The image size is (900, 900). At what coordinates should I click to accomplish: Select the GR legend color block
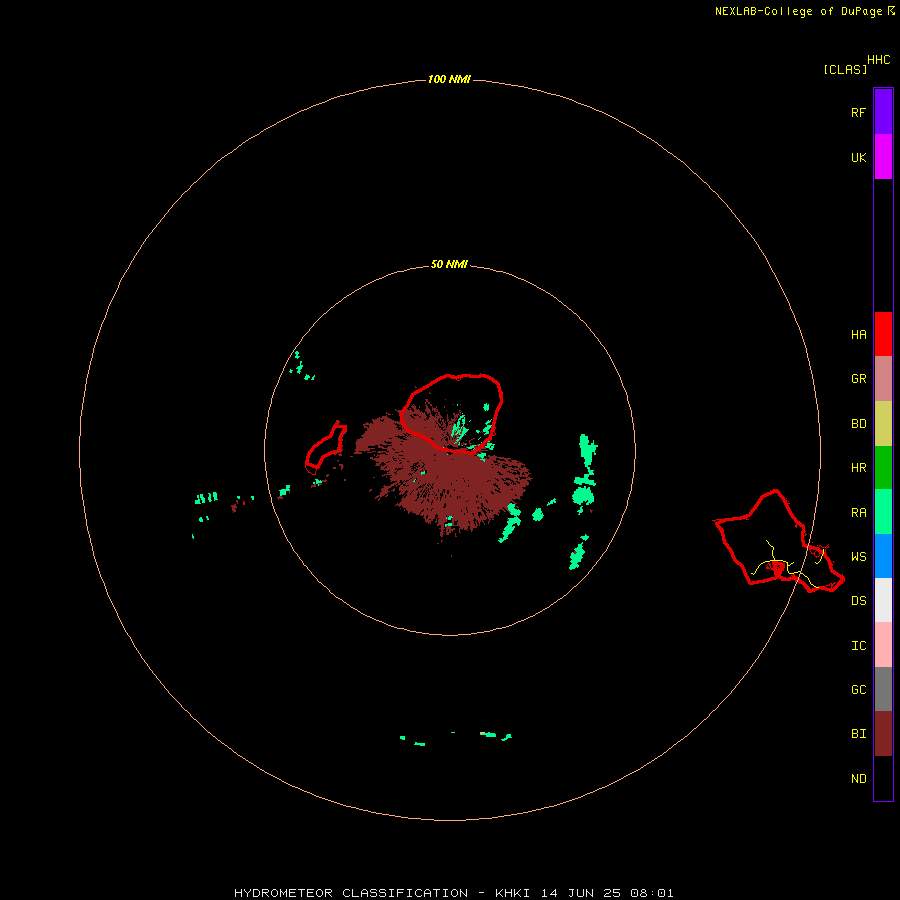point(883,379)
